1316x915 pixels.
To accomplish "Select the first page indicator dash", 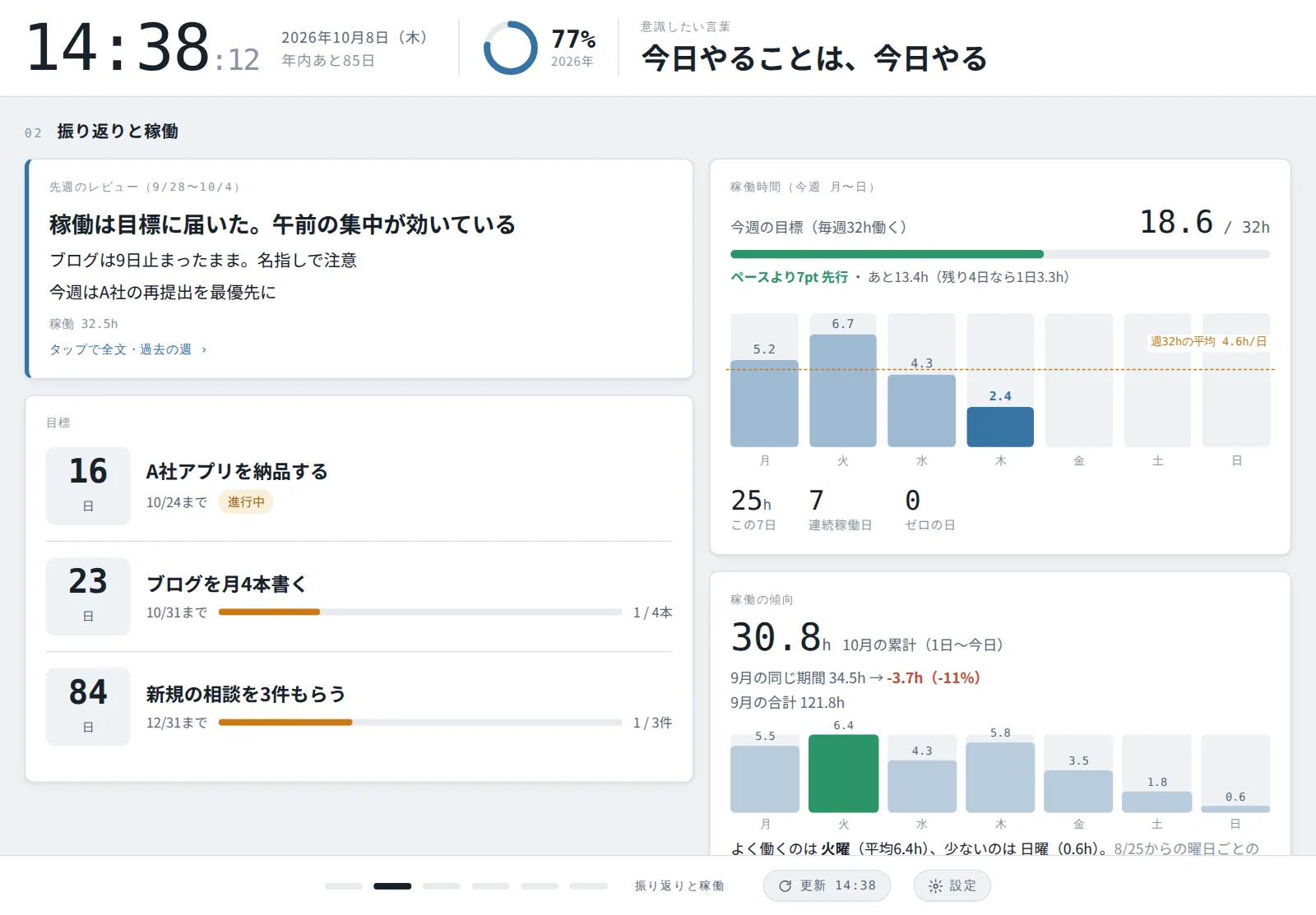I will pos(344,886).
